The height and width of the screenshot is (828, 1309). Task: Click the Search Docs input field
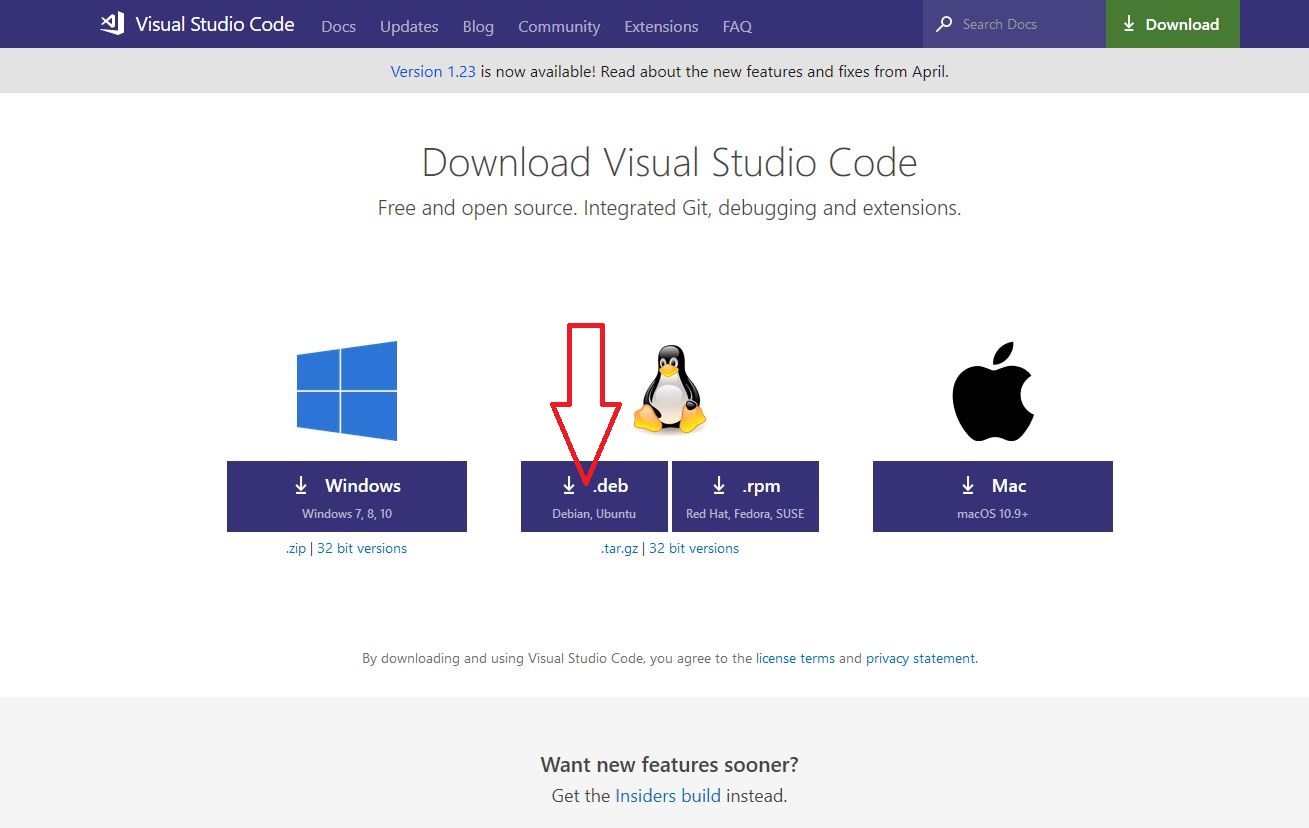coord(1014,24)
